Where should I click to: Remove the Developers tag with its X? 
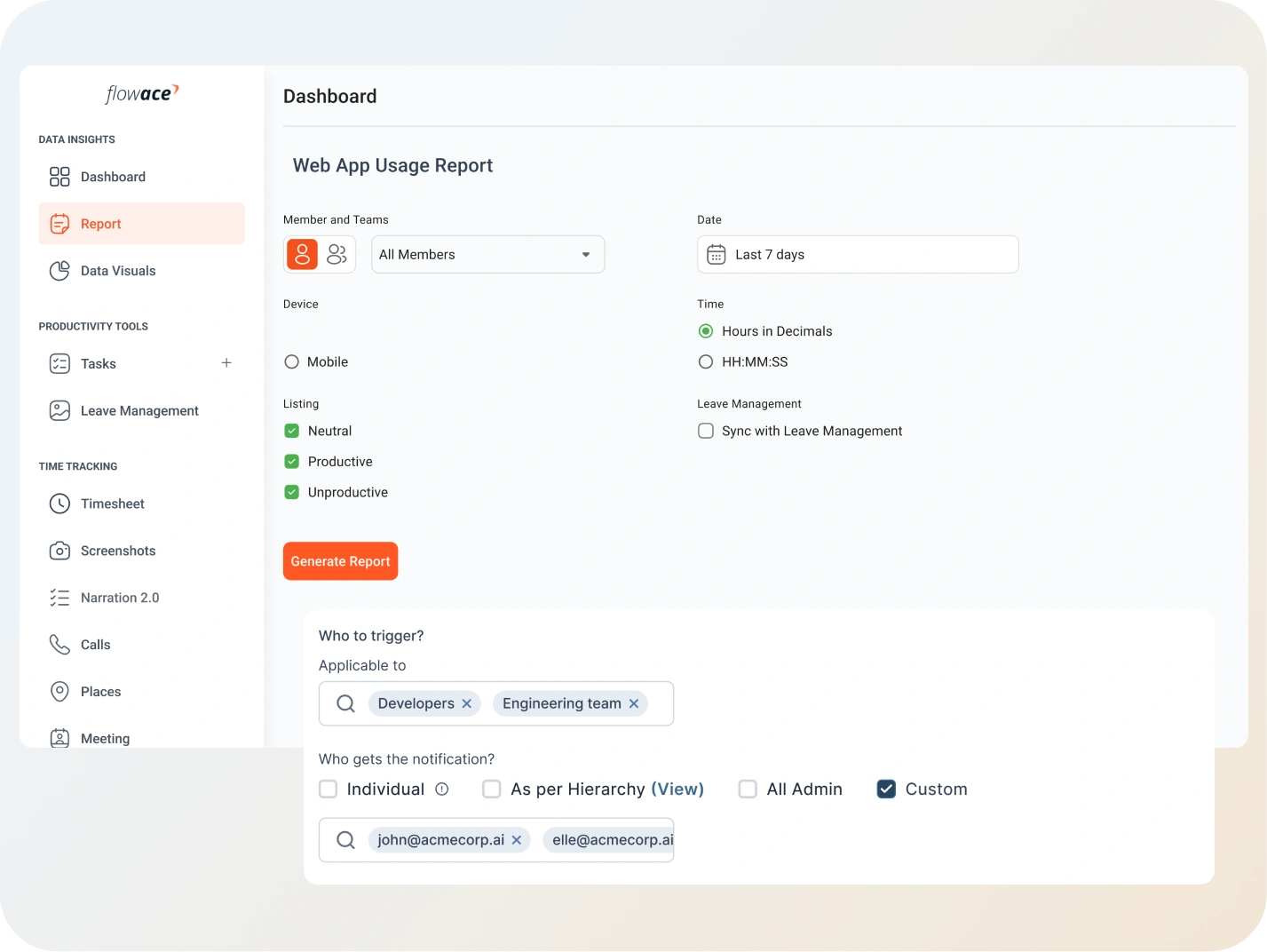coord(467,703)
